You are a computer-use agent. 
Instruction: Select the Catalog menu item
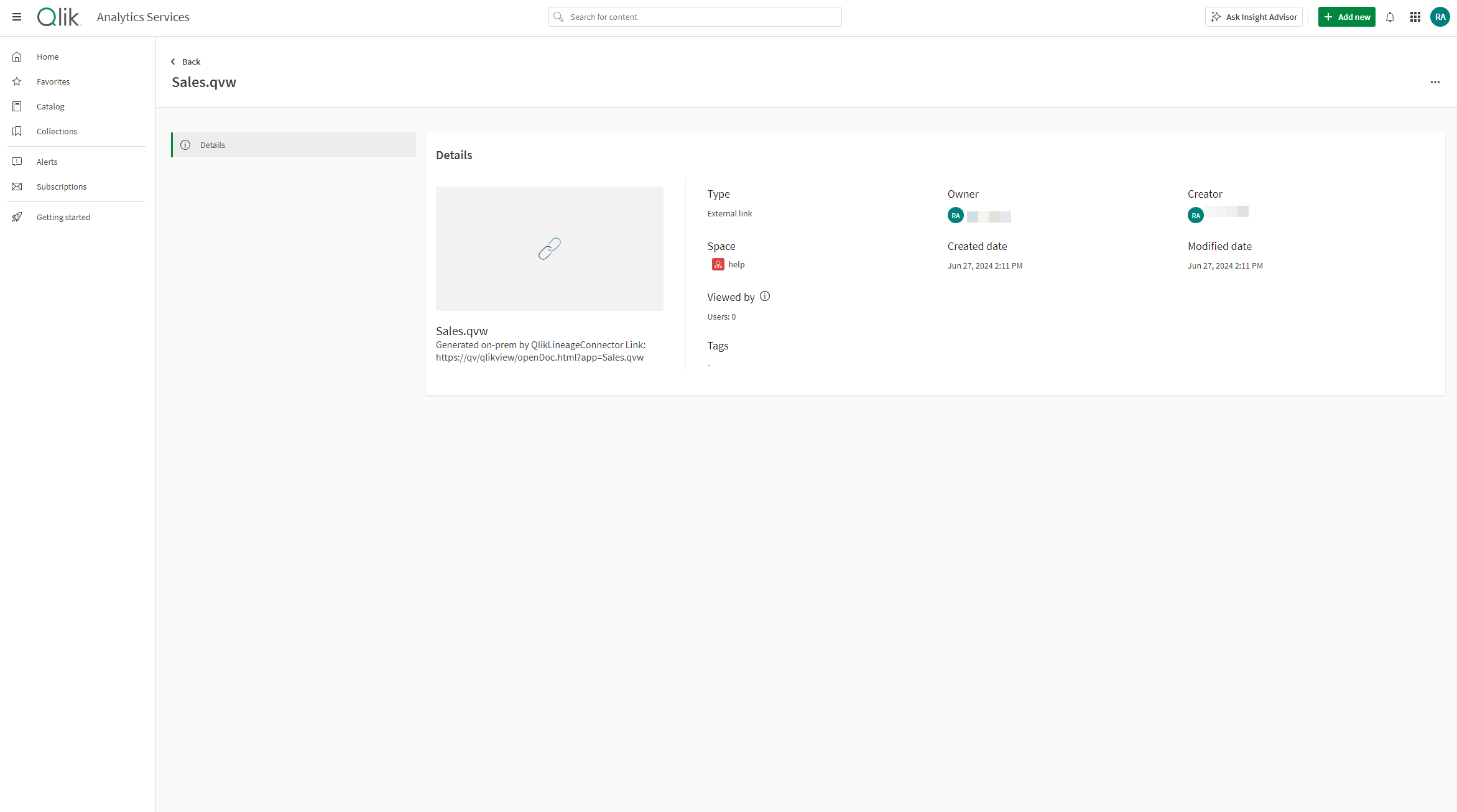pos(50,106)
